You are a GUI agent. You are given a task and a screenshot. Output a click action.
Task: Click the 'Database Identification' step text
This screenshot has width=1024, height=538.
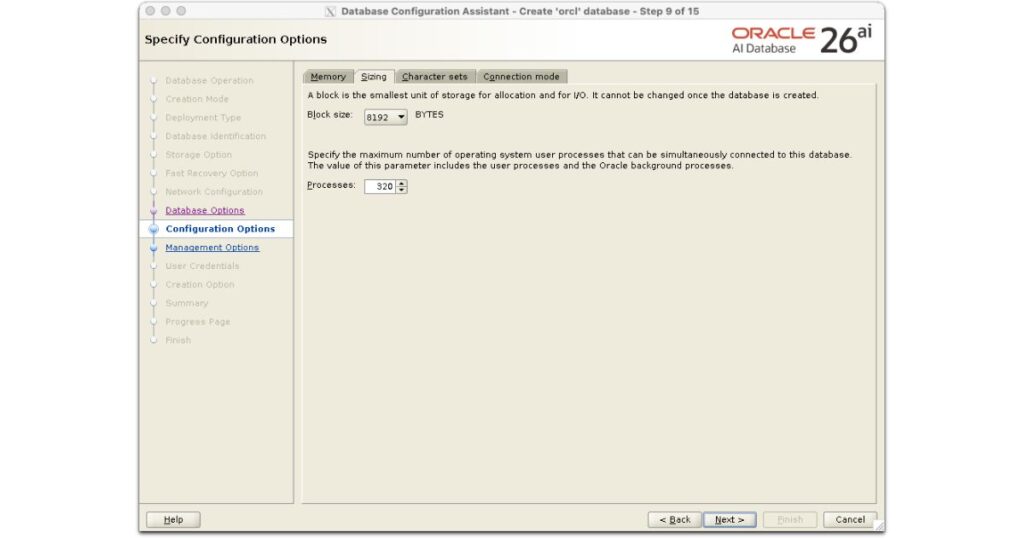[216, 136]
